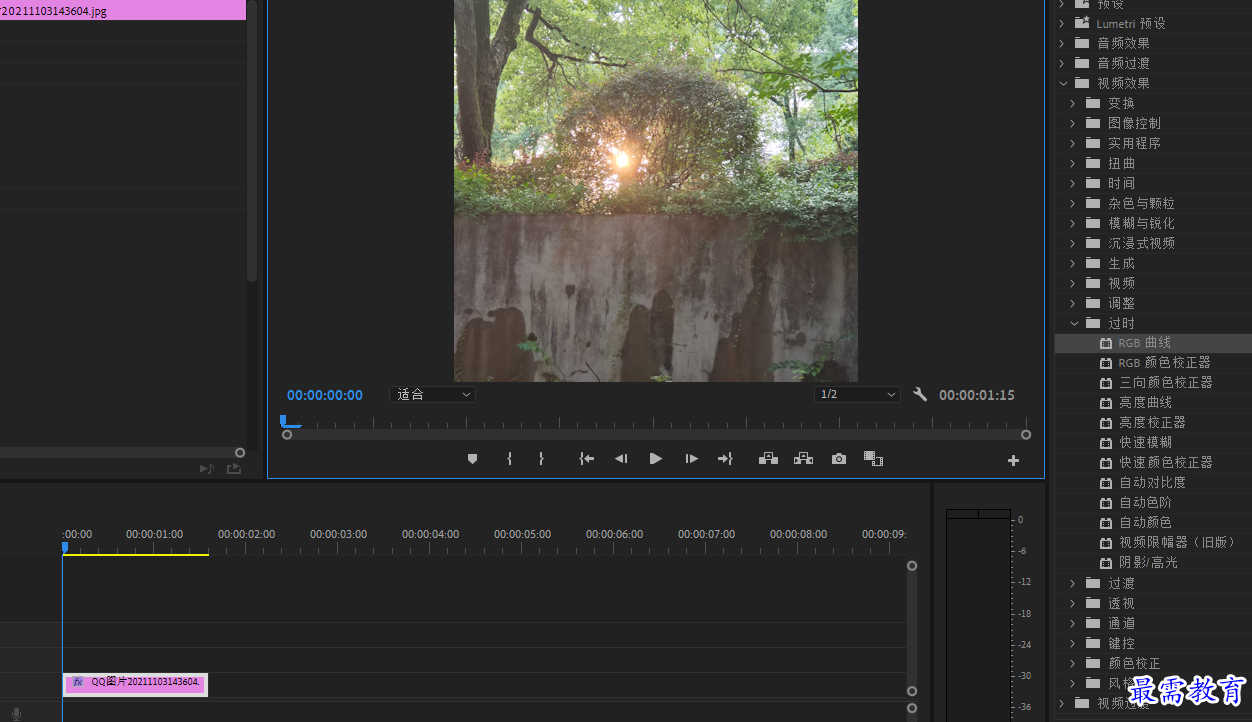The height and width of the screenshot is (722, 1252).
Task: Click the 自动对比度 effect icon
Action: 1106,483
